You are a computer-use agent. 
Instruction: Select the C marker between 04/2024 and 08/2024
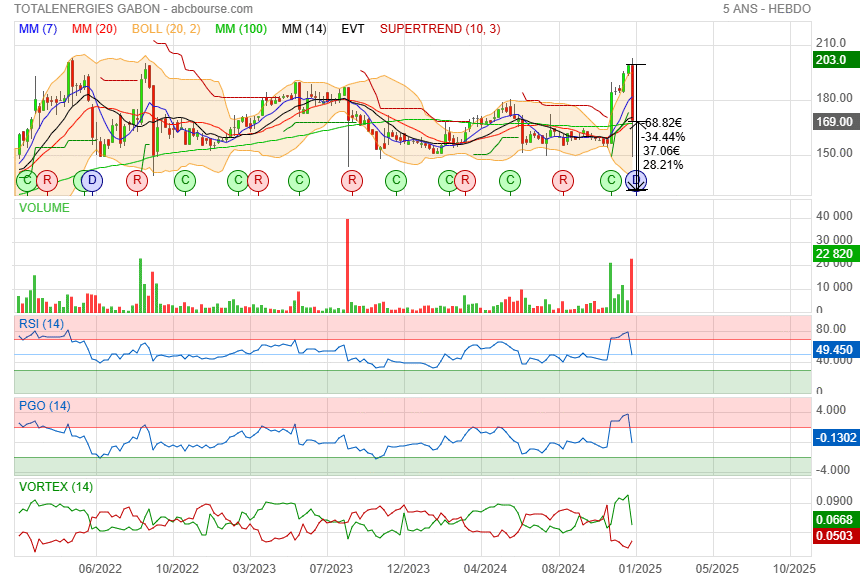[510, 180]
